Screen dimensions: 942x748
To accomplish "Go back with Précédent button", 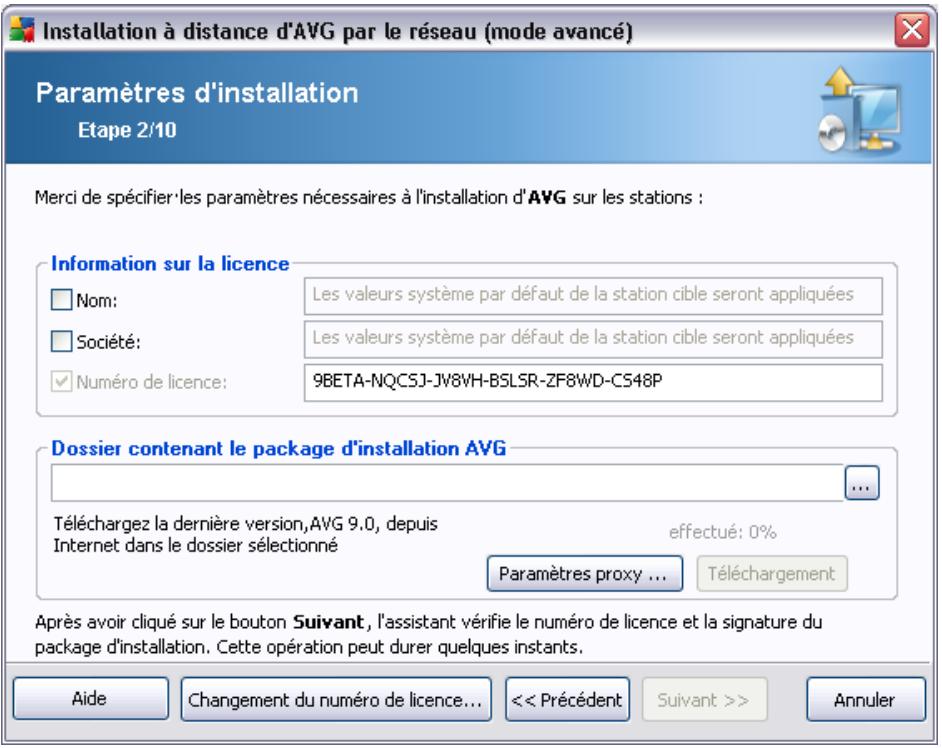I will tap(568, 699).
